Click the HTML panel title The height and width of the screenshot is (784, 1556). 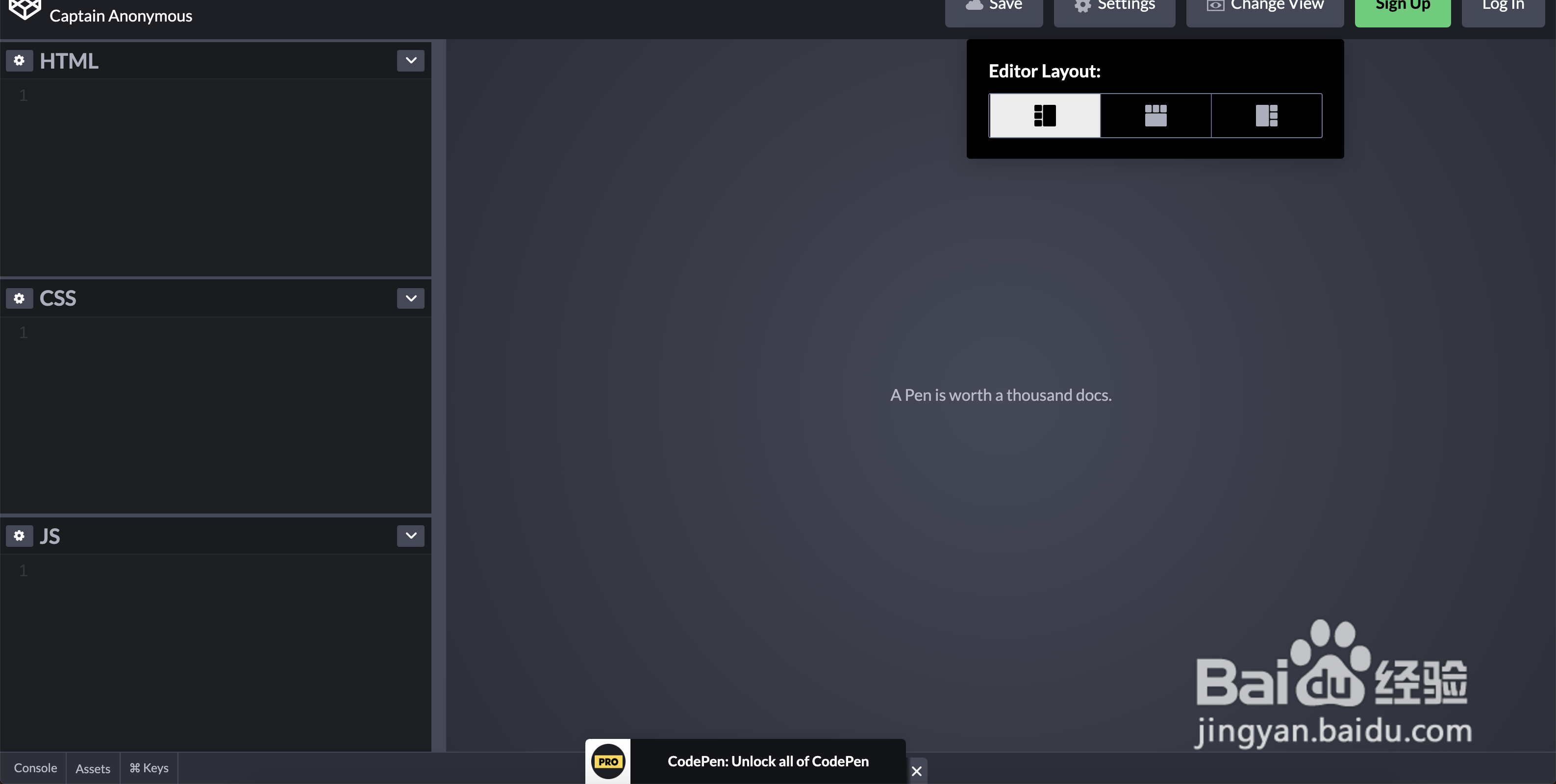(x=69, y=61)
